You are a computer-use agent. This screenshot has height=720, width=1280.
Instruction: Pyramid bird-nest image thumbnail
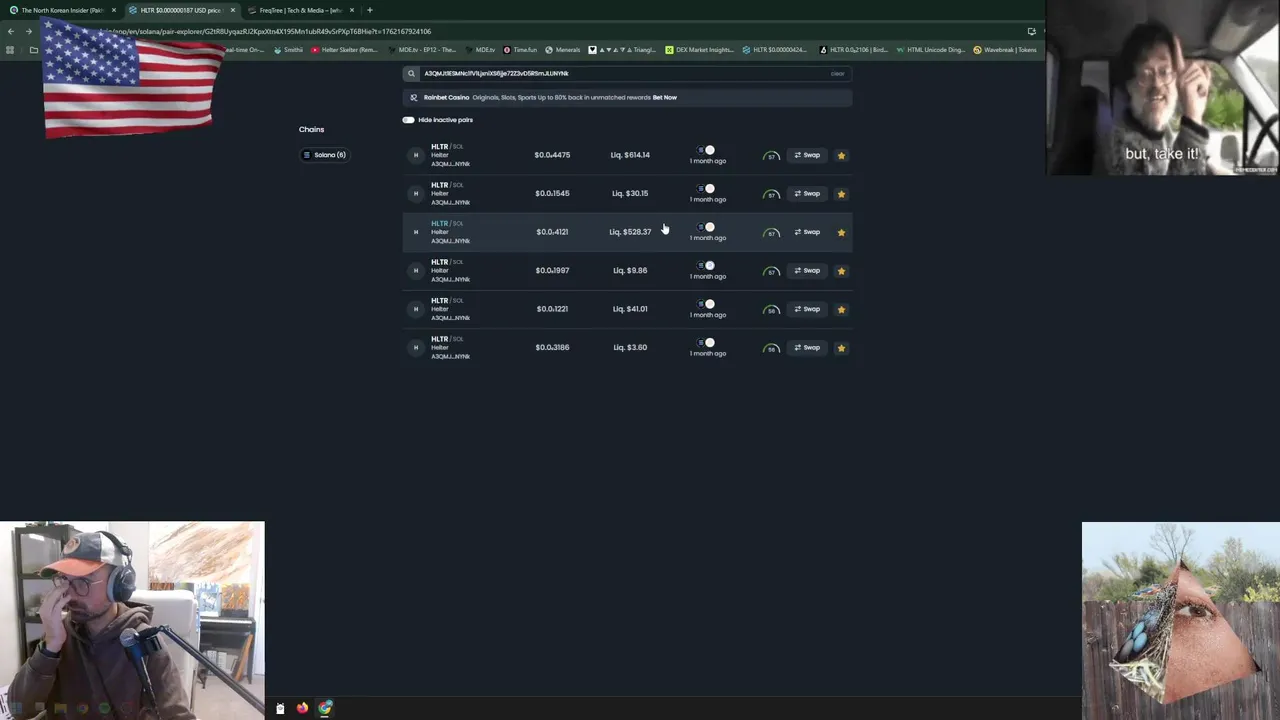[1181, 620]
